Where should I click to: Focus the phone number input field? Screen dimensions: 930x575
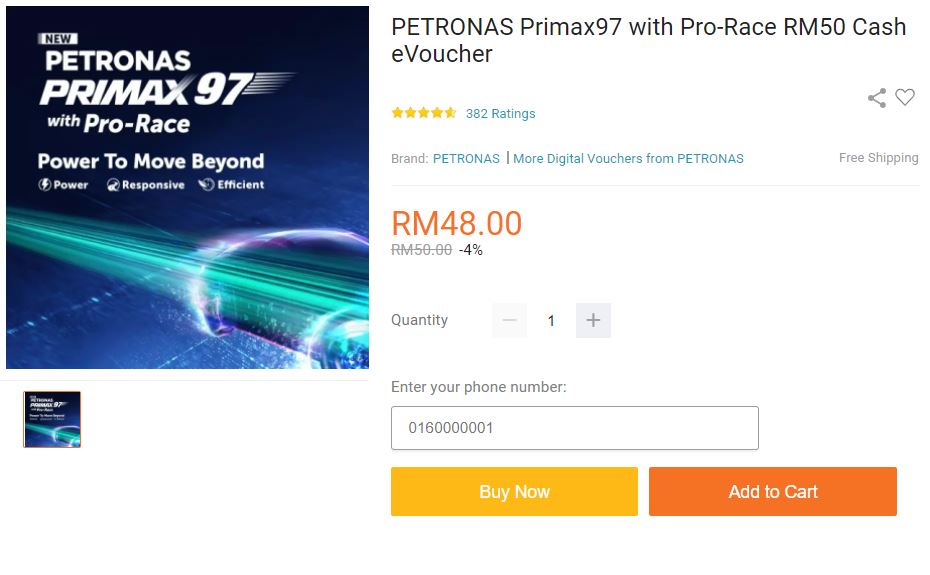coord(574,428)
